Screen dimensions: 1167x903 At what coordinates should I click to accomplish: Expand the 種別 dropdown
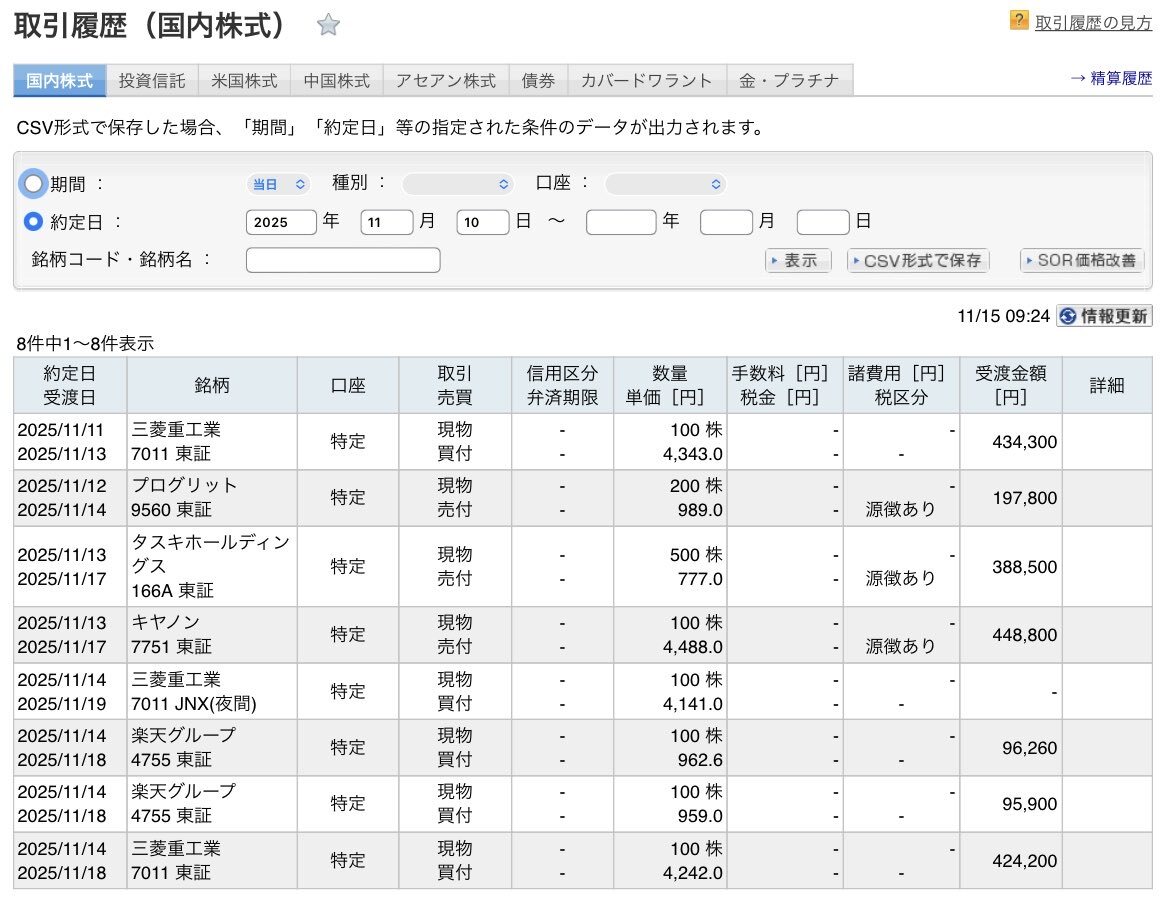pos(458,184)
